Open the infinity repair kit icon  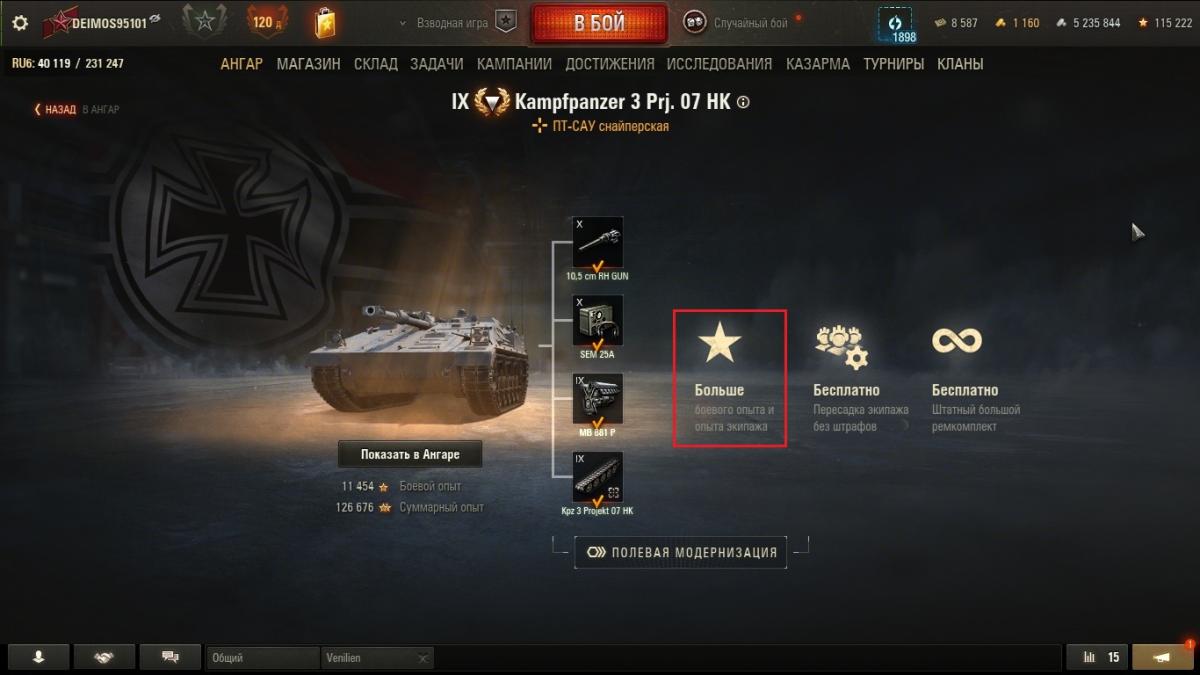point(957,341)
